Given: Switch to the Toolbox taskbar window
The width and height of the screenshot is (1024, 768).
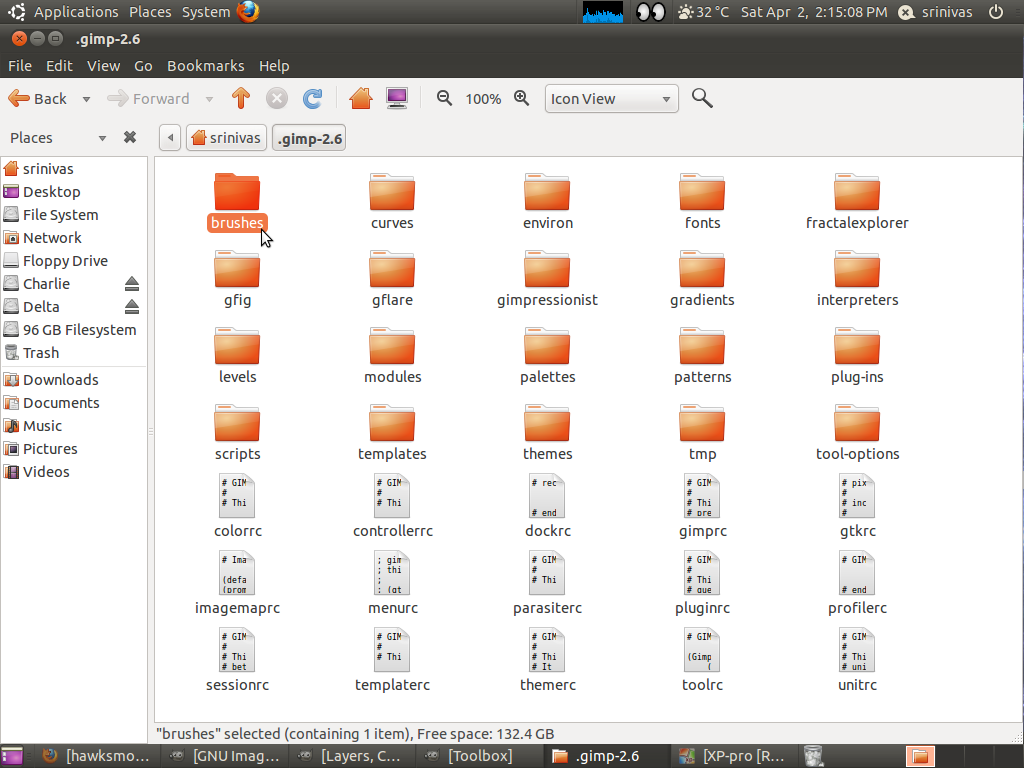Looking at the screenshot, I should point(480,756).
